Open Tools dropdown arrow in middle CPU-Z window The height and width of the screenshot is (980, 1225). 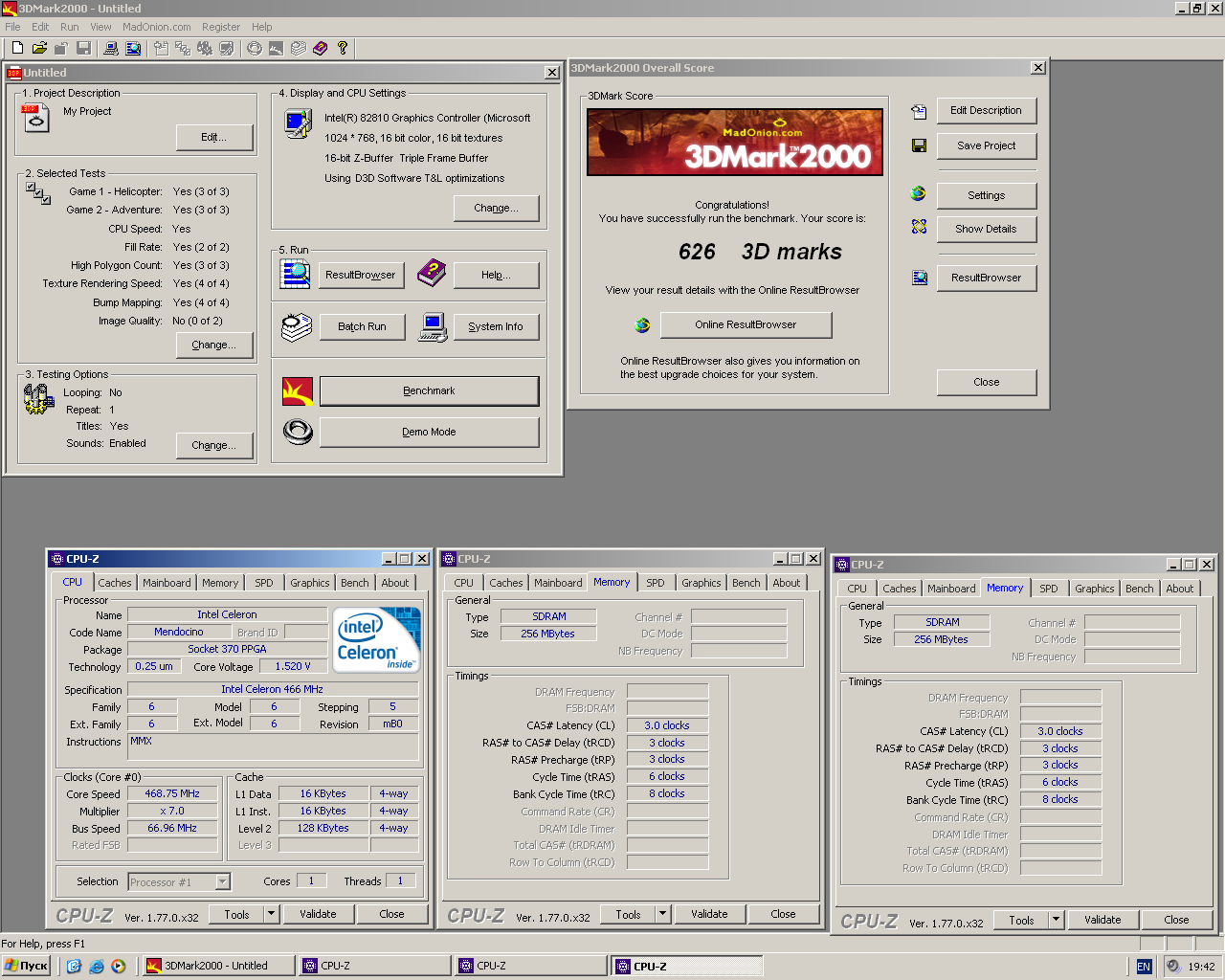pos(663,914)
